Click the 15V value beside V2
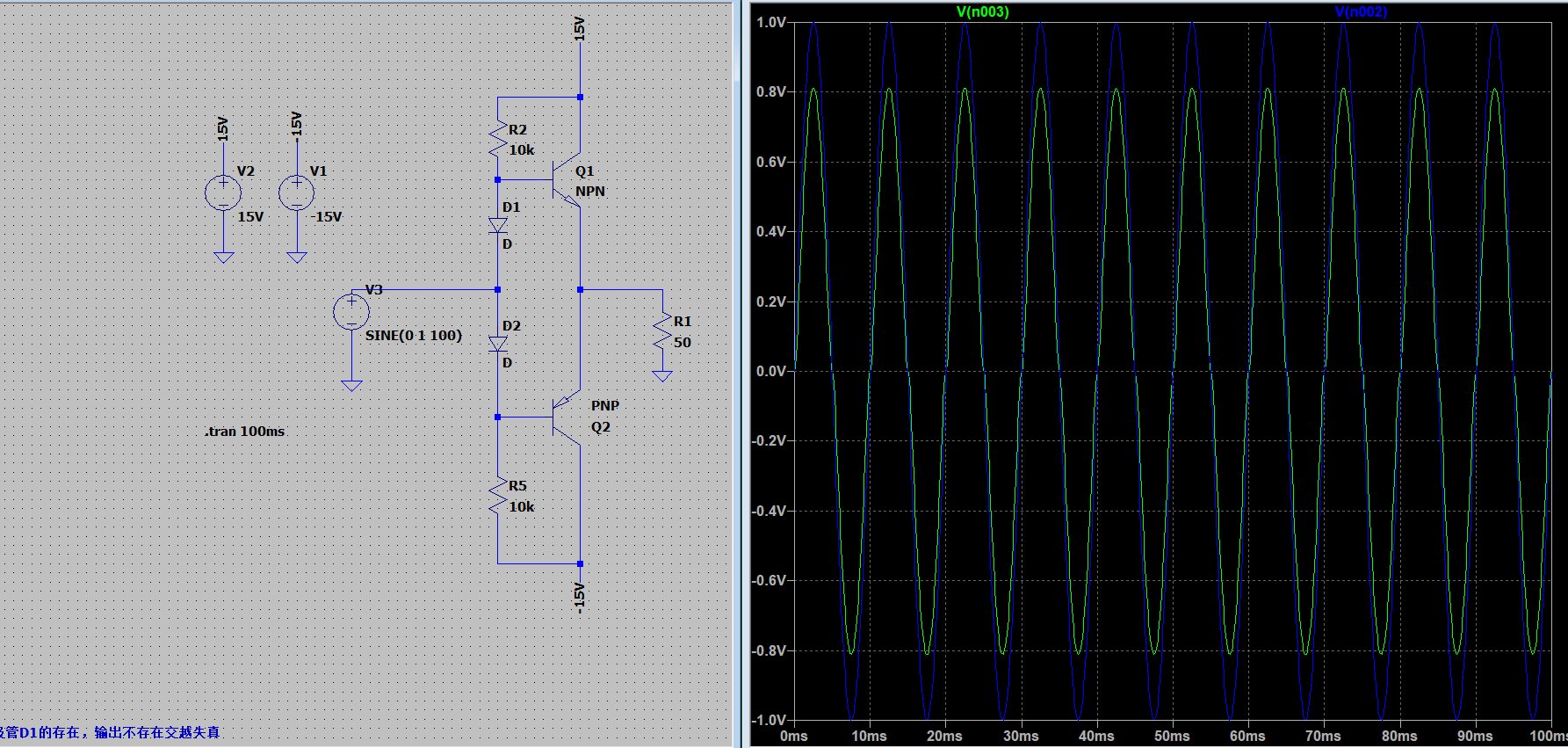The width and height of the screenshot is (1568, 748). pyautogui.click(x=250, y=216)
